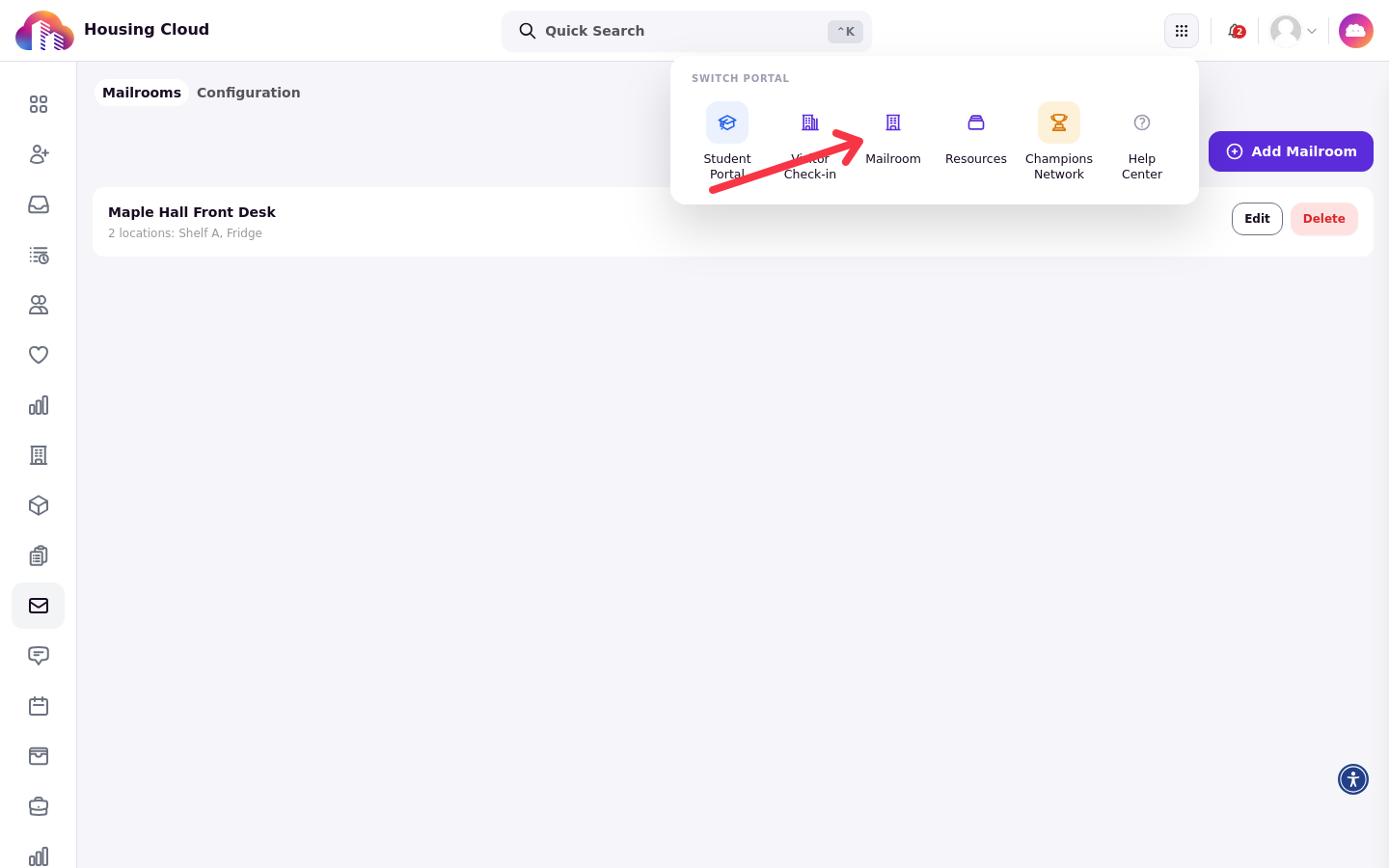Switch to Student Portal
The image size is (1389, 868).
pyautogui.click(x=727, y=142)
